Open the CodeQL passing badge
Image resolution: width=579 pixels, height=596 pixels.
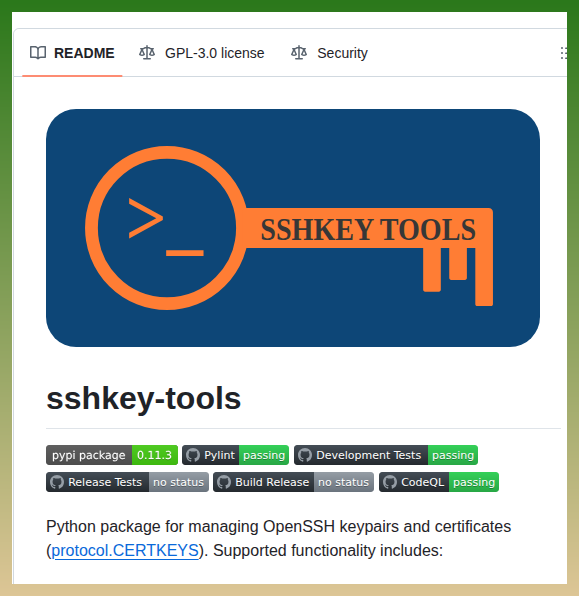click(439, 482)
